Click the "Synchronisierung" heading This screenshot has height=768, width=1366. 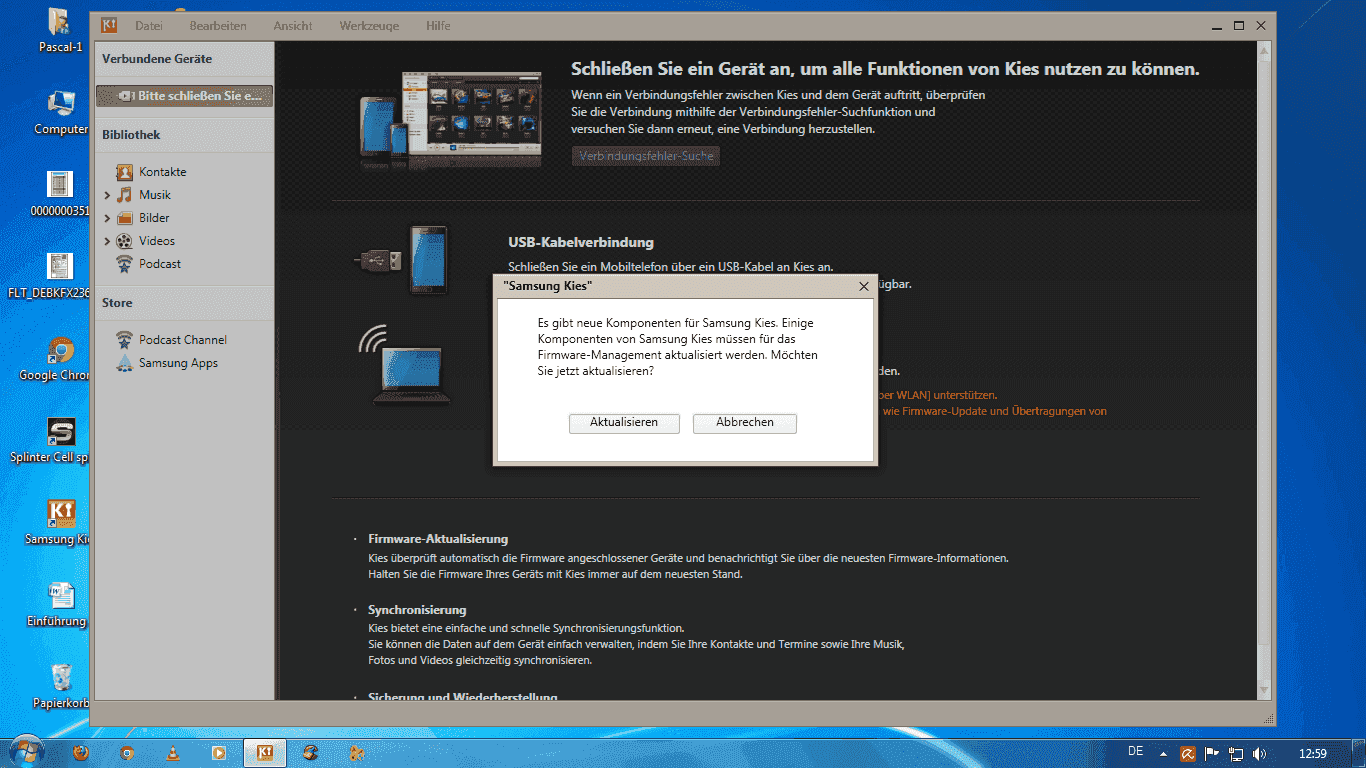[417, 610]
